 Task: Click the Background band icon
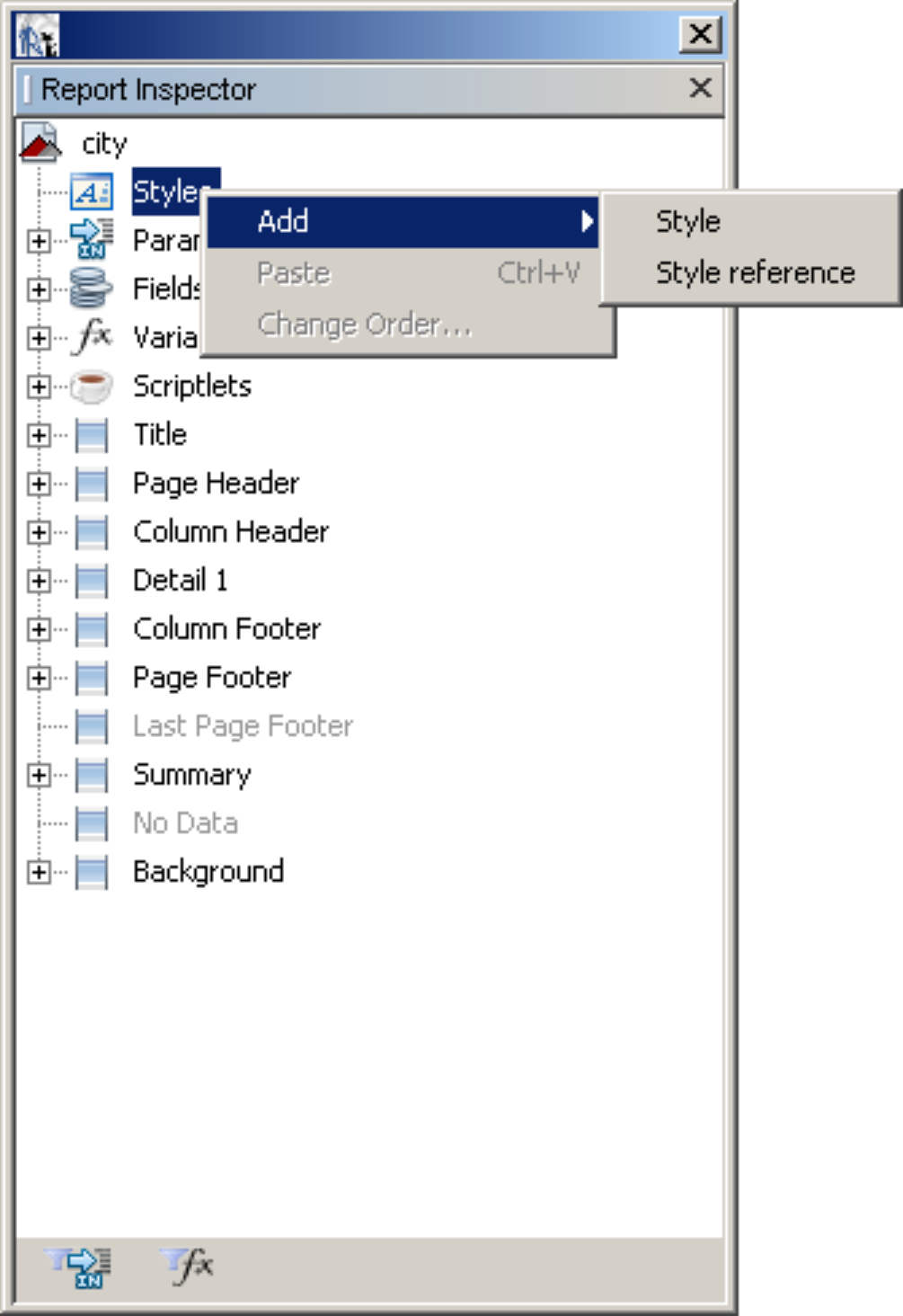[x=92, y=872]
